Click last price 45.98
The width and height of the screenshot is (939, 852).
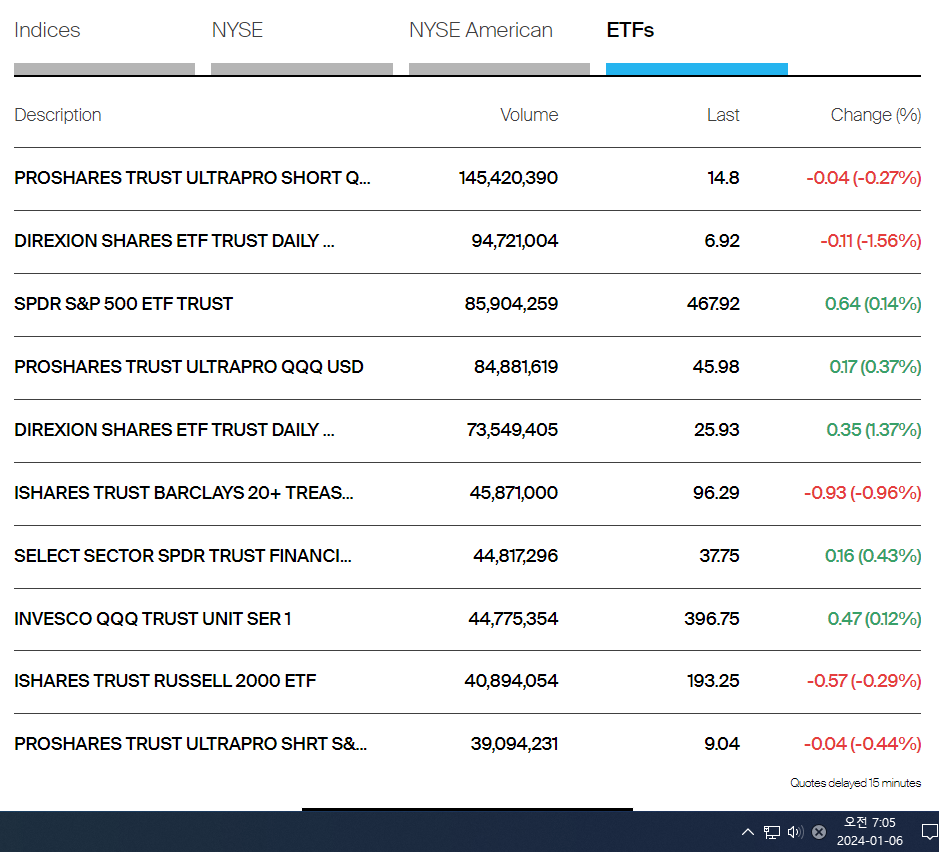(x=716, y=366)
